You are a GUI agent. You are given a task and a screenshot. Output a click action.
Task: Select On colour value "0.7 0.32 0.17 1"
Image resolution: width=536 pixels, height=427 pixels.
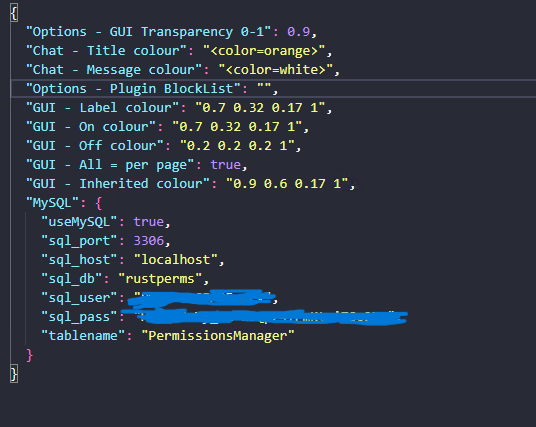(x=238, y=127)
